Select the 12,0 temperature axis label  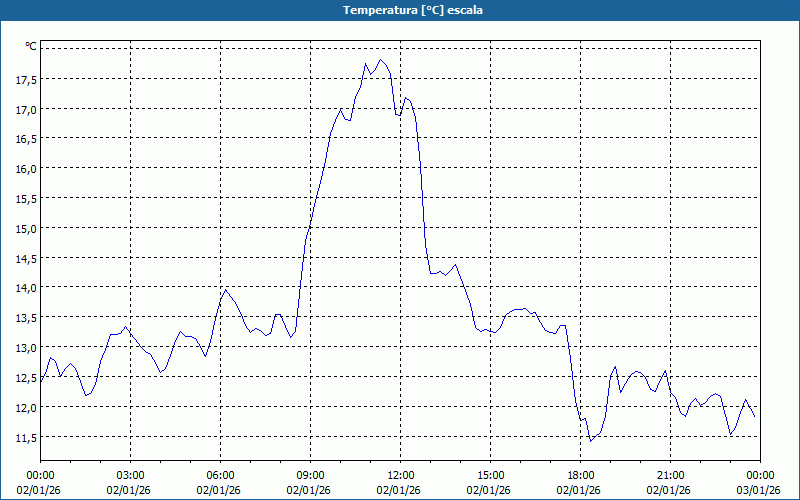click(25, 407)
